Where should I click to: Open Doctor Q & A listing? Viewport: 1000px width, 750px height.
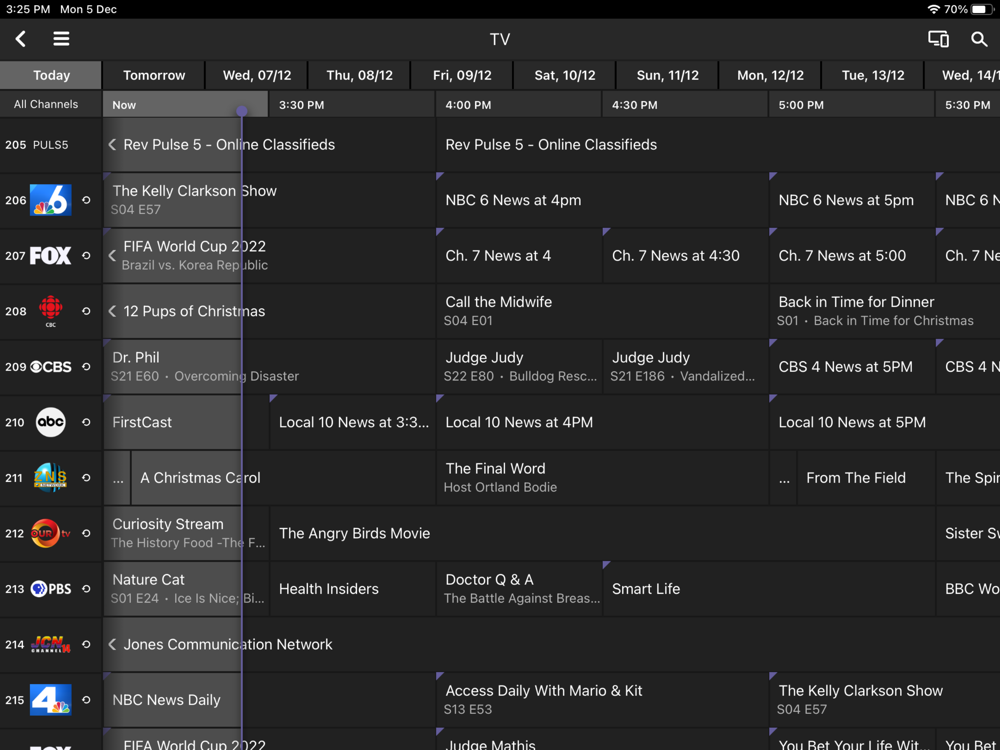(x=518, y=589)
